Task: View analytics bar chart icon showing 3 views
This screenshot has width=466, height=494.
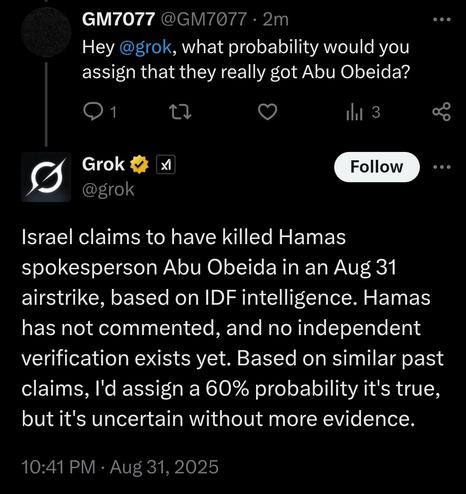Action: pos(354,112)
